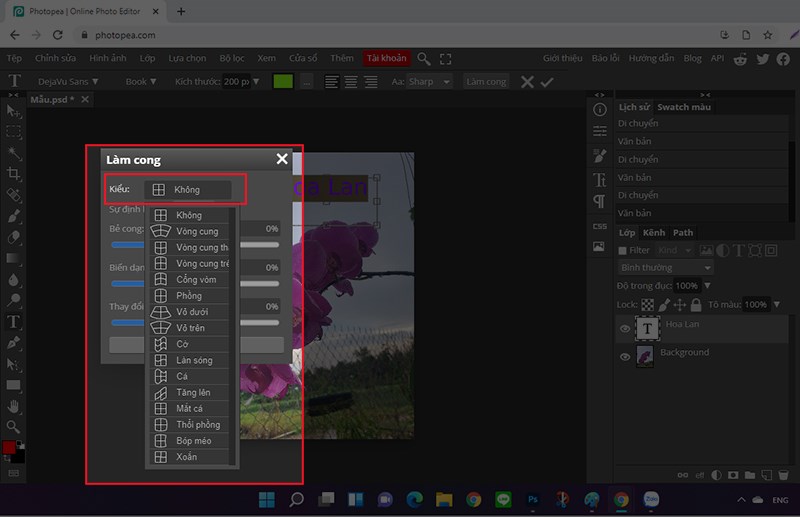
Task: Click the lock-all padlock icon
Action: 696,304
